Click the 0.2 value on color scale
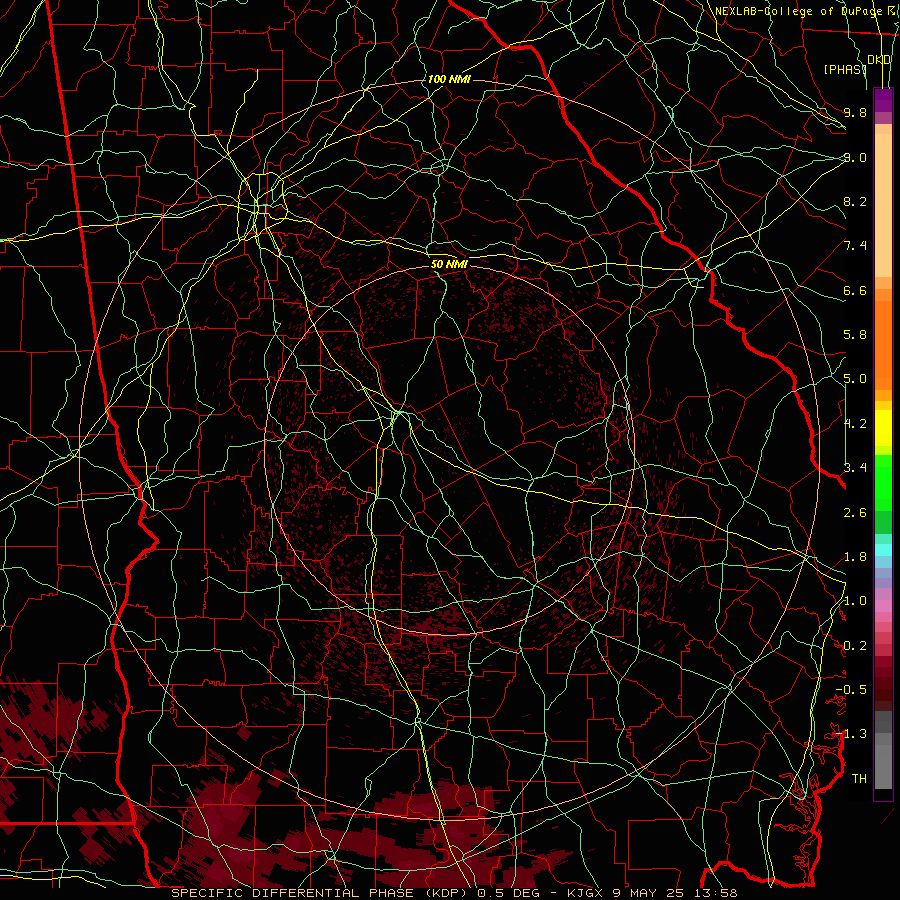 click(855, 646)
